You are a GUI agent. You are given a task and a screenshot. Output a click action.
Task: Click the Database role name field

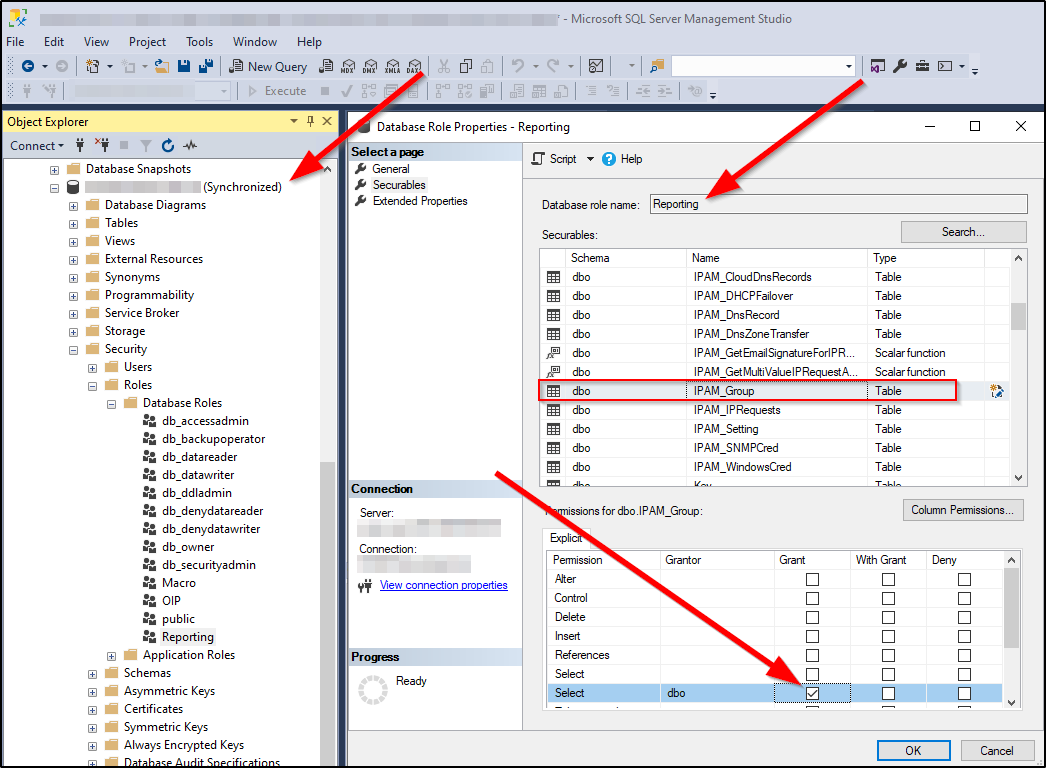point(839,204)
